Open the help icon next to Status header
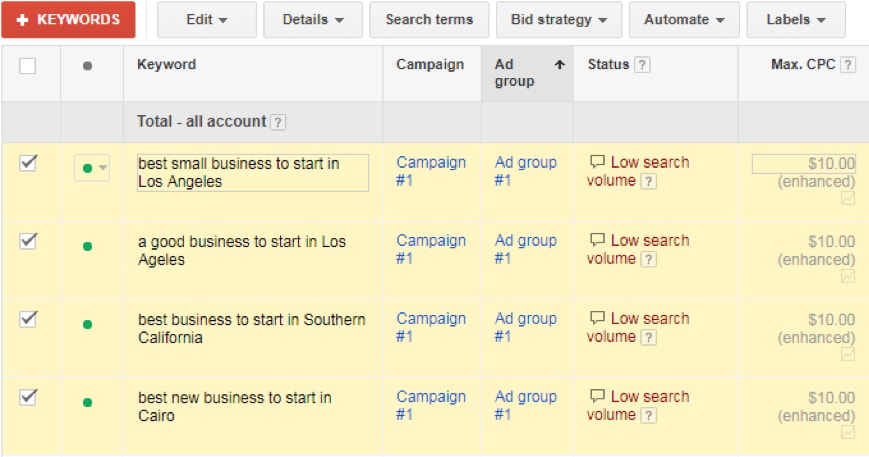The image size is (869, 457). tap(642, 65)
